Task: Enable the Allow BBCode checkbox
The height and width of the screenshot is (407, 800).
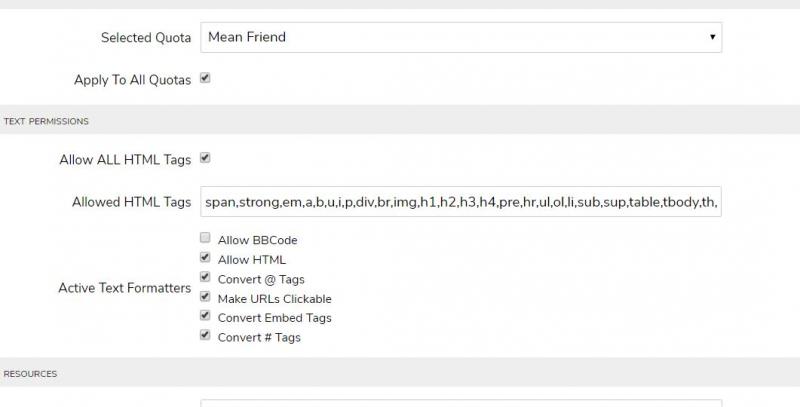Action: tap(205, 239)
